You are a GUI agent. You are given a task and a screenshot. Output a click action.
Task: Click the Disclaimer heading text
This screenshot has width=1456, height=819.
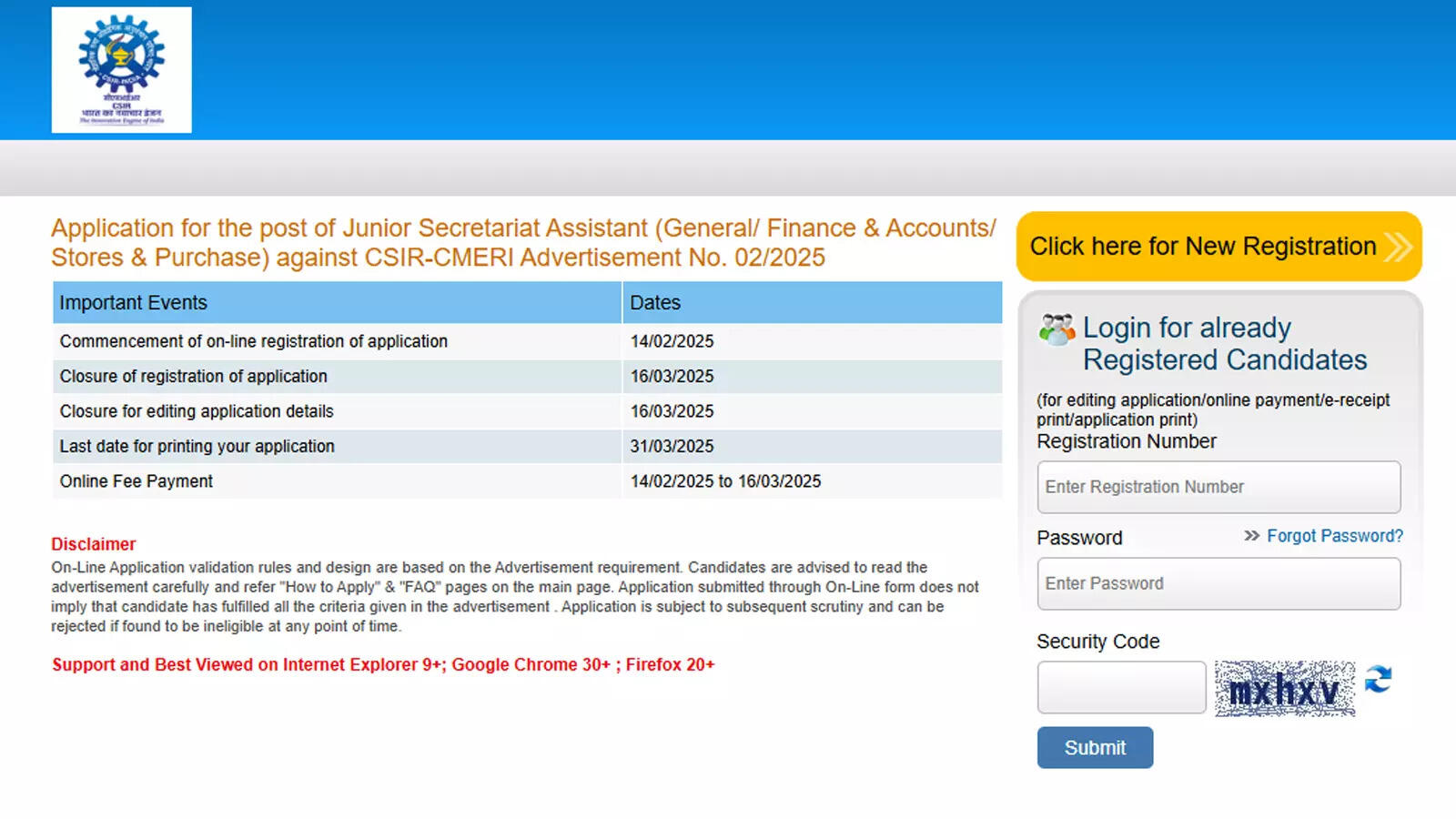94,543
